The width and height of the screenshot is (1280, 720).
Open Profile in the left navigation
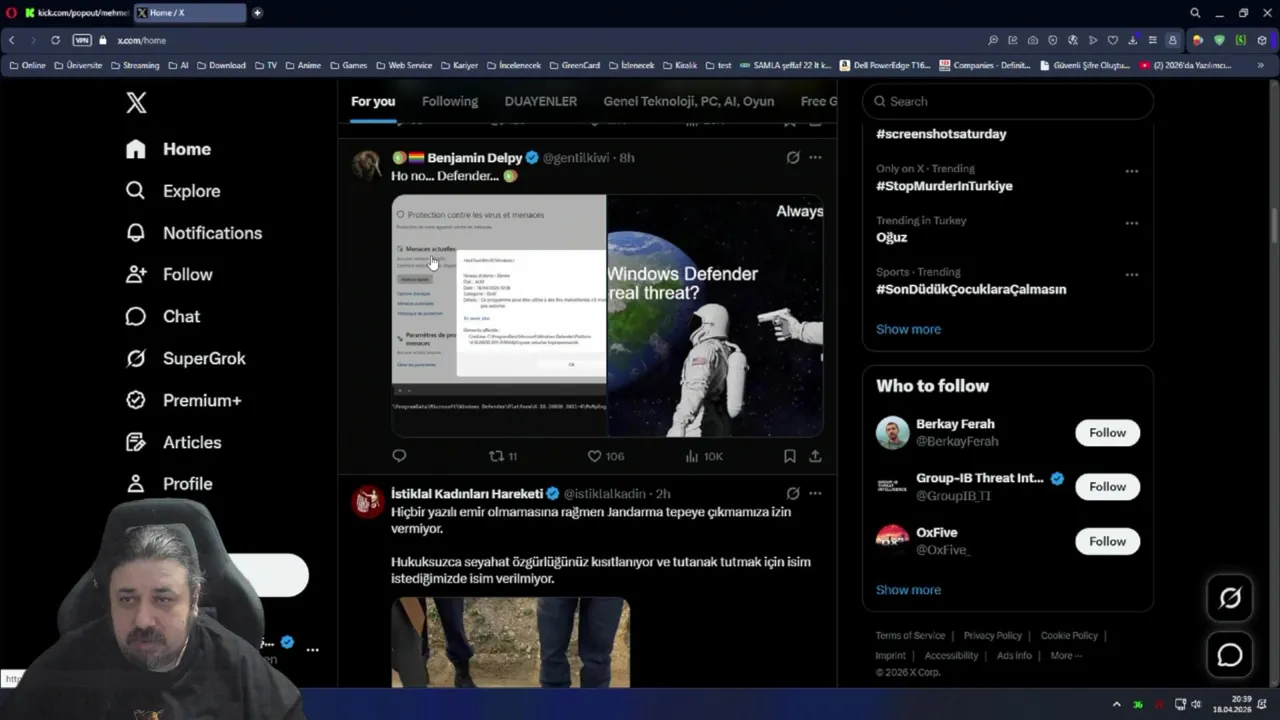(x=168, y=484)
